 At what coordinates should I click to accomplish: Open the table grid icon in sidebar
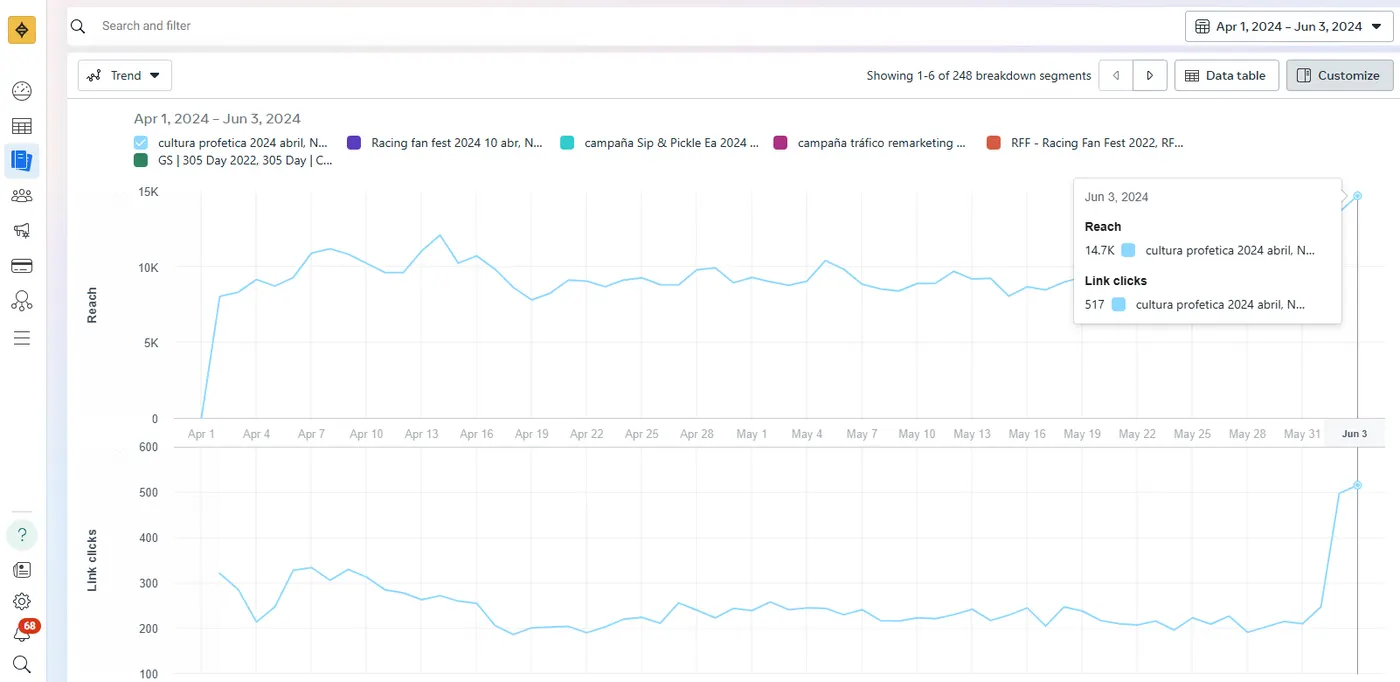click(22, 126)
